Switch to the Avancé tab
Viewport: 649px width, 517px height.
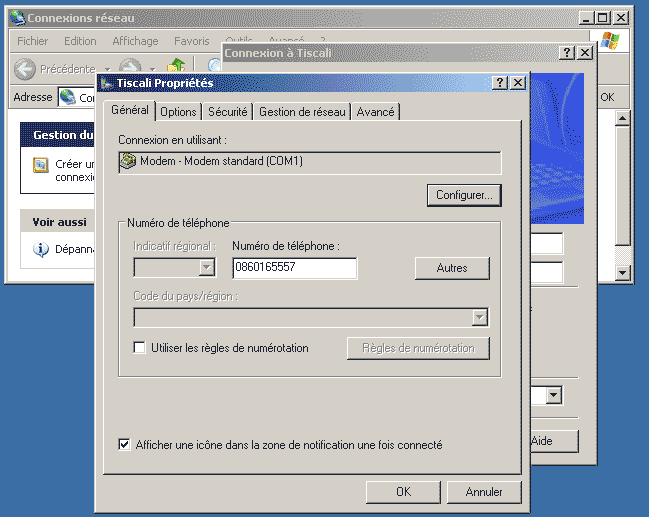pyautogui.click(x=375, y=112)
